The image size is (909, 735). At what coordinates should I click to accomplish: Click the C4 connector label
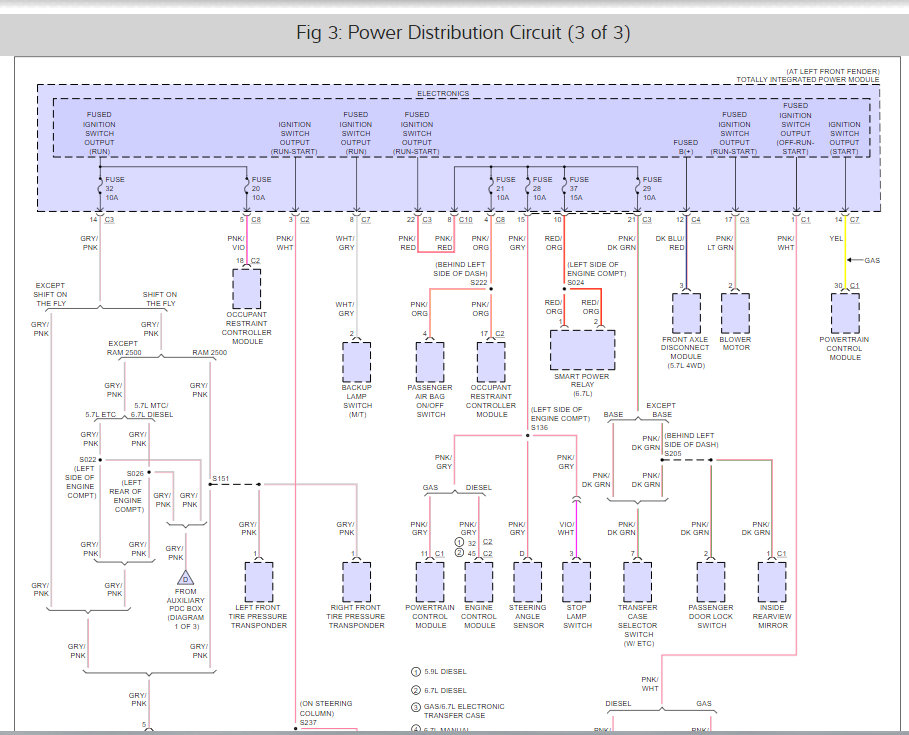tap(696, 220)
